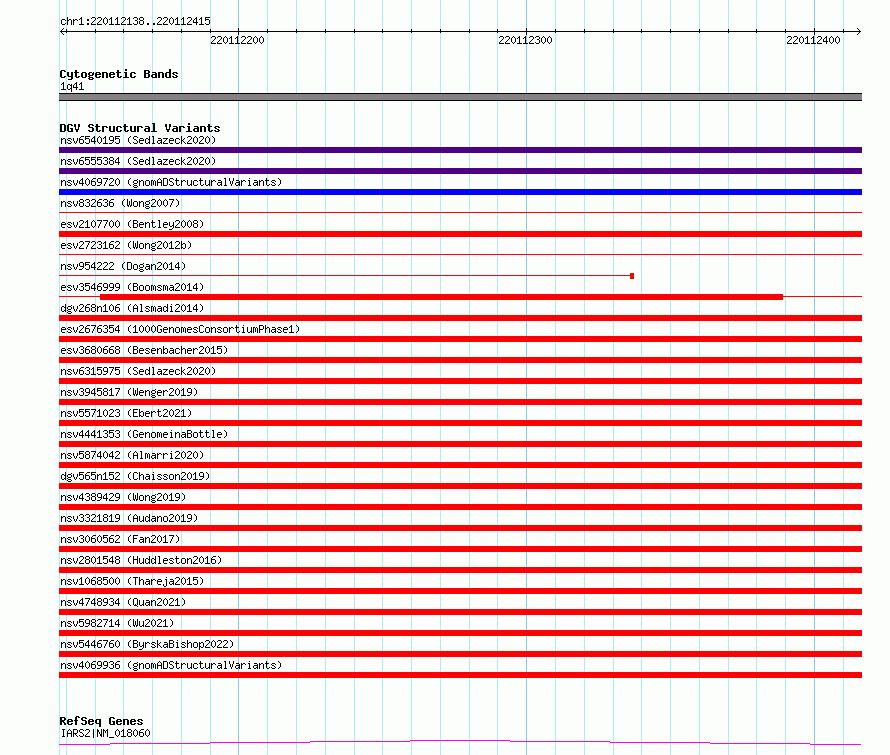Open variant nsv3321819 (Audano2019)
The width and height of the screenshot is (890, 755).
(129, 518)
